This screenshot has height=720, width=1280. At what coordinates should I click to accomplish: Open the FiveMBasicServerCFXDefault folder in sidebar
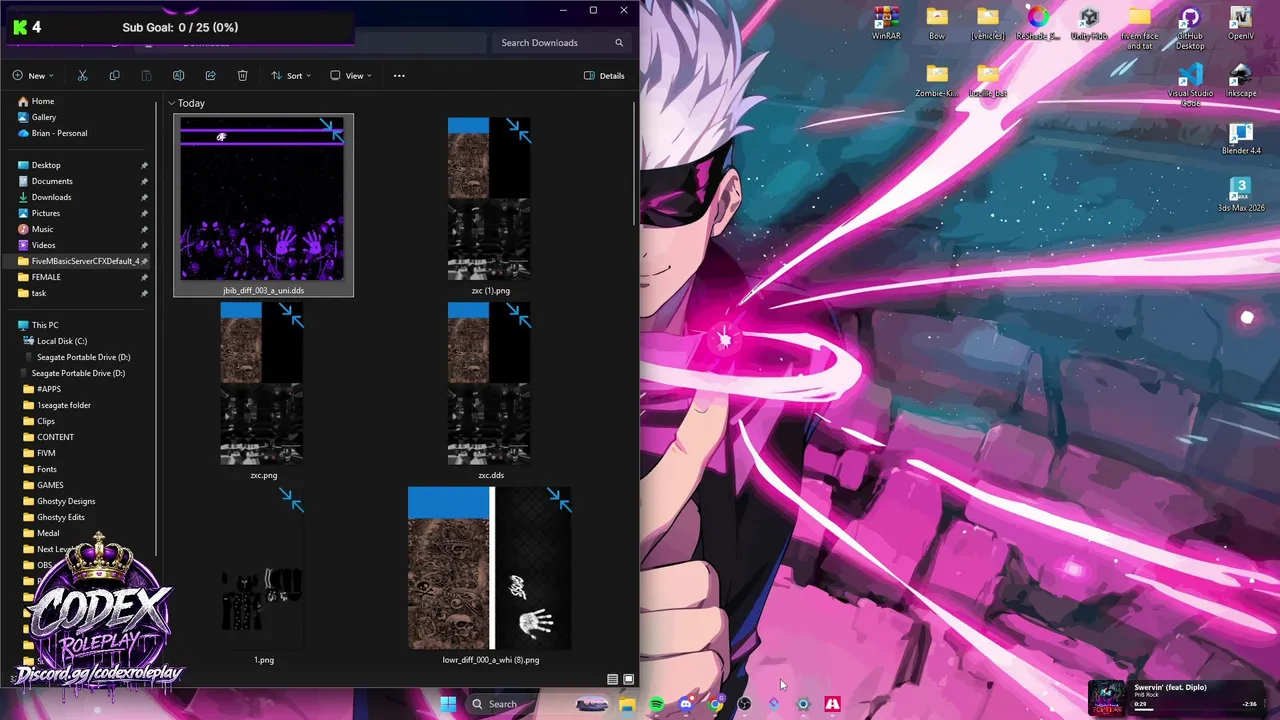coord(78,261)
